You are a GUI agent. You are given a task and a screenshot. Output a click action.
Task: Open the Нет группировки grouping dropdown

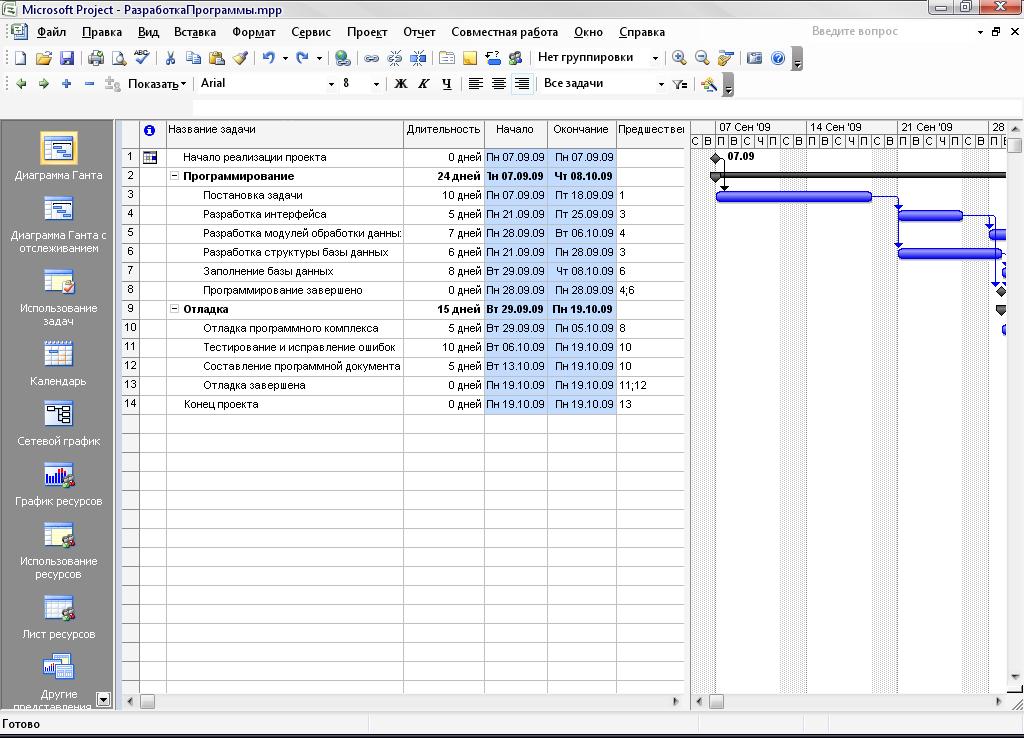[655, 58]
